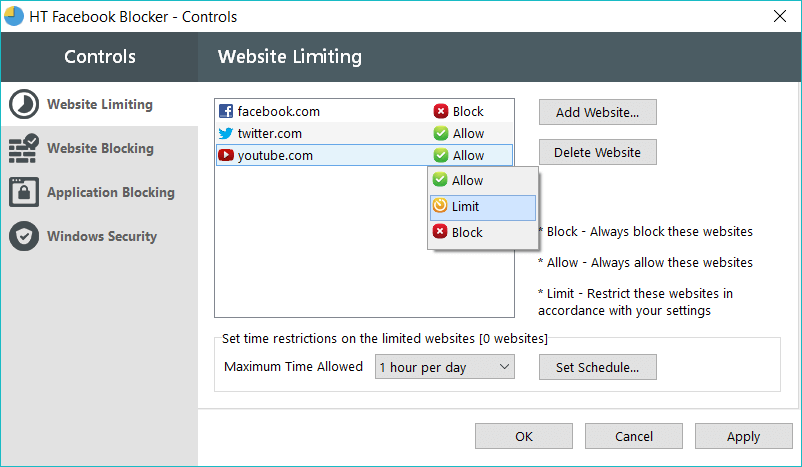Click Apply to save settings
The height and width of the screenshot is (467, 802).
pyautogui.click(x=743, y=436)
